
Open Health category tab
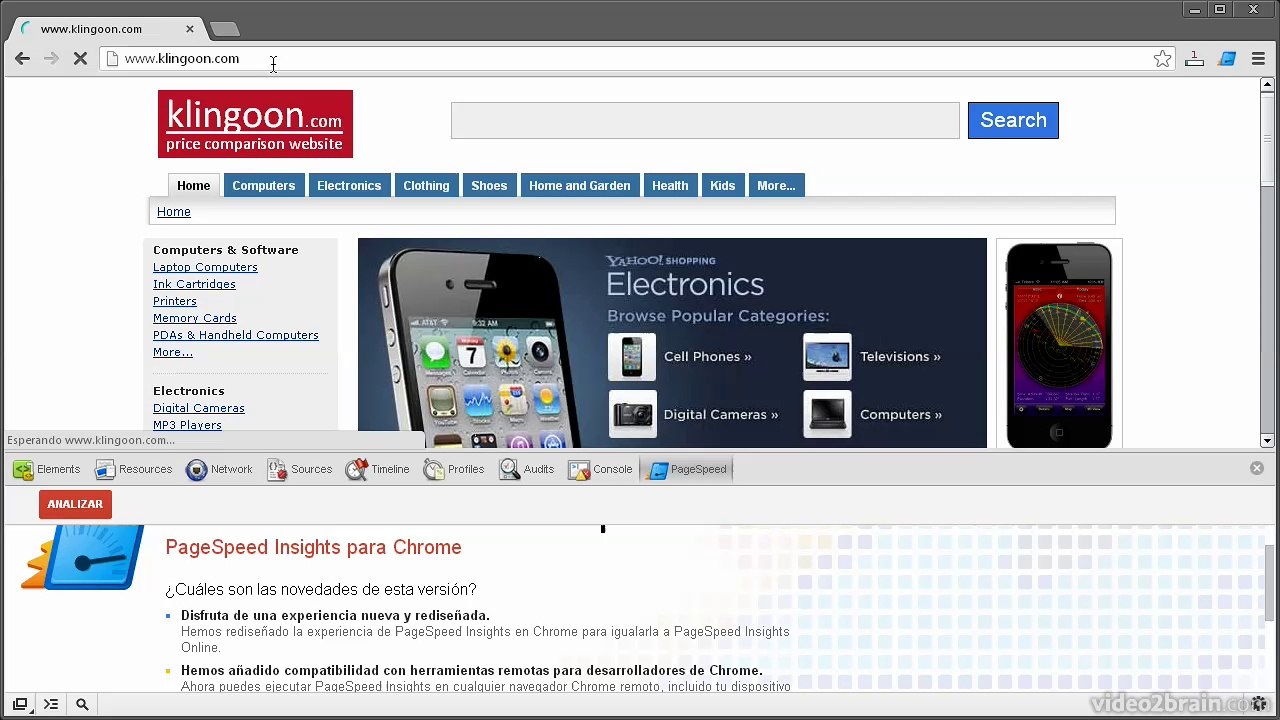(670, 185)
